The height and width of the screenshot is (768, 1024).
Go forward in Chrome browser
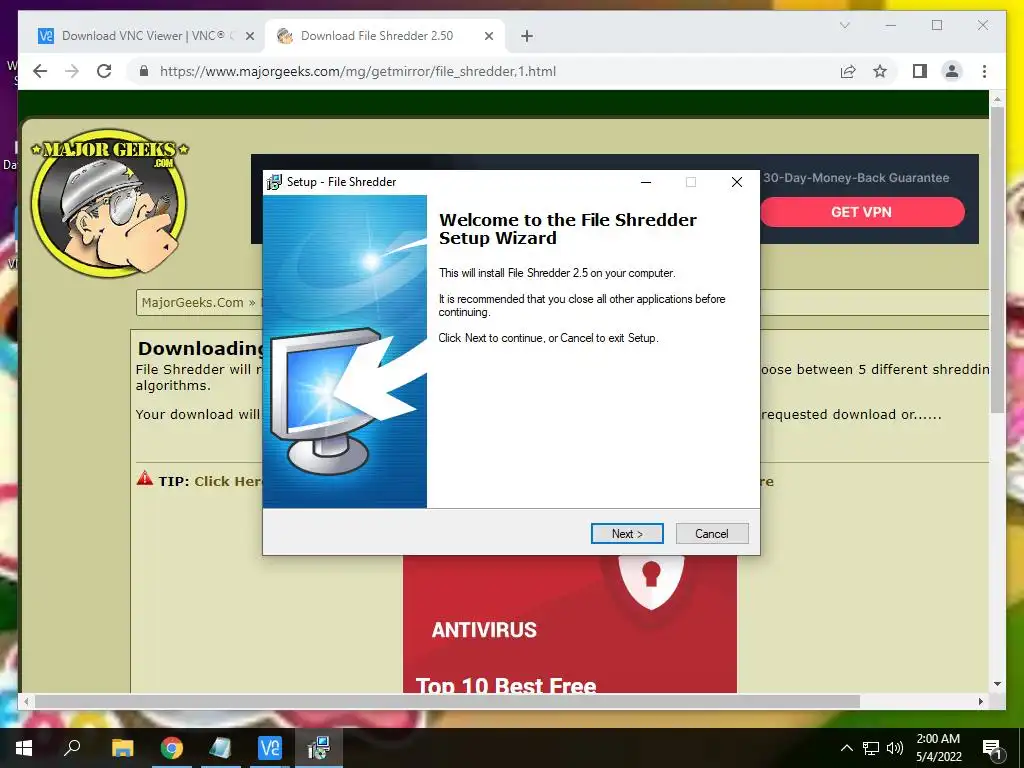click(x=72, y=71)
